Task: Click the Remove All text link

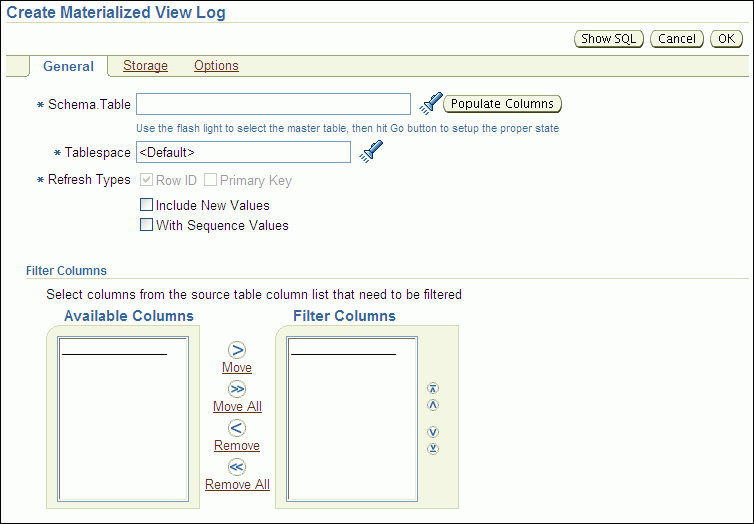Action: coord(237,485)
